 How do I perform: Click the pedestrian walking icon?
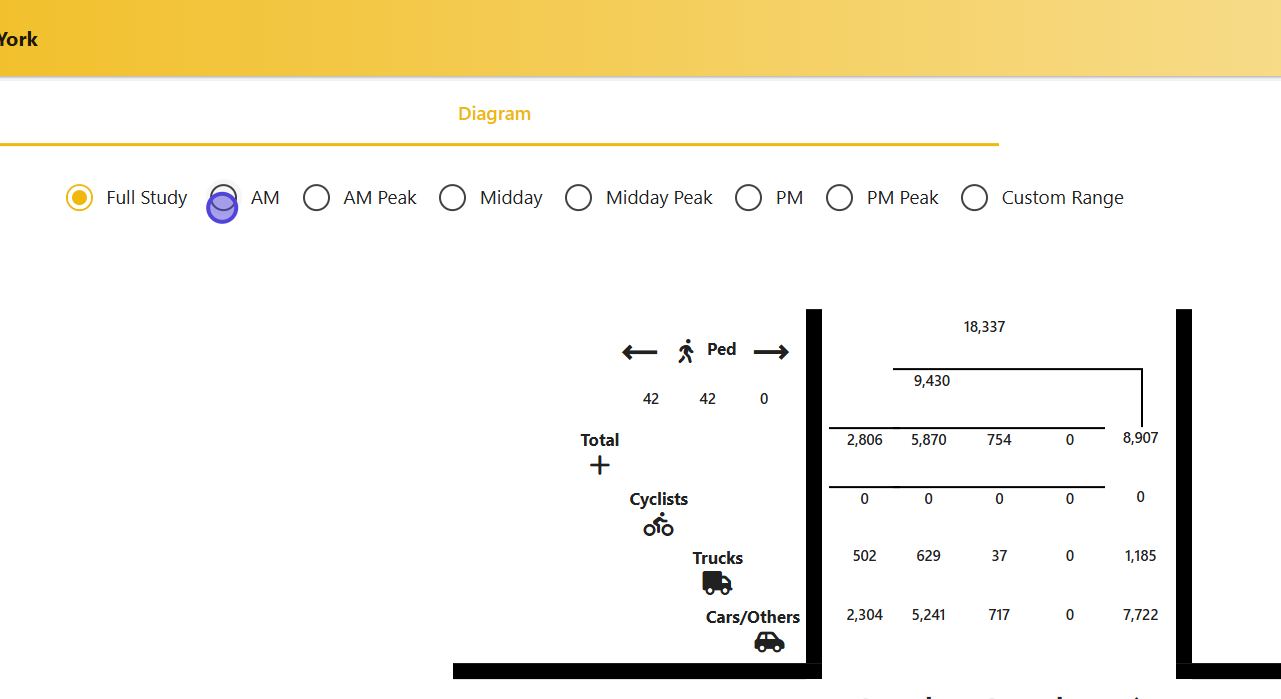pyautogui.click(x=686, y=351)
